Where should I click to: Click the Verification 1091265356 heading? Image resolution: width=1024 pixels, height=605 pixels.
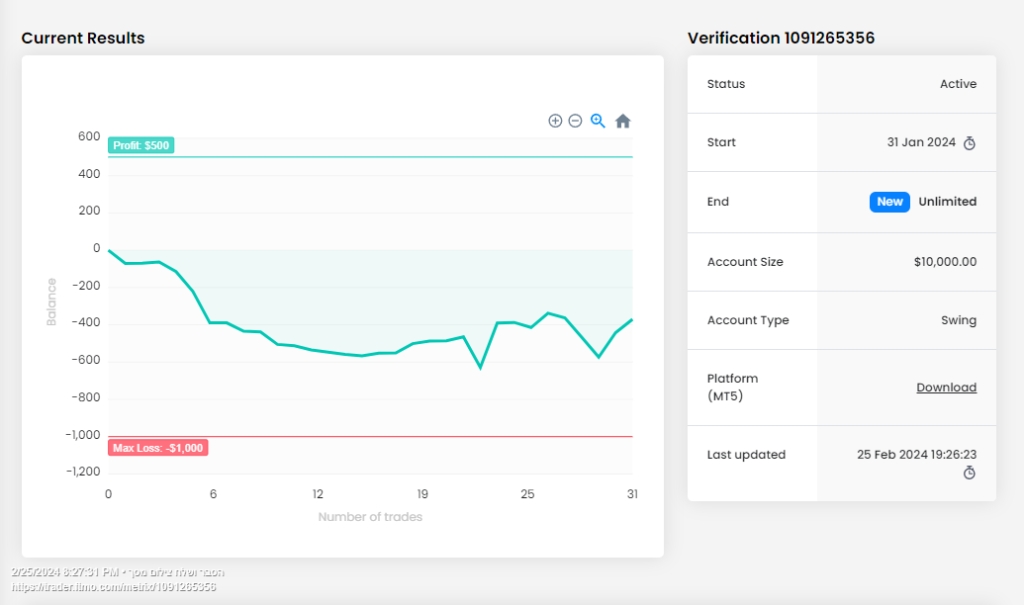point(781,38)
